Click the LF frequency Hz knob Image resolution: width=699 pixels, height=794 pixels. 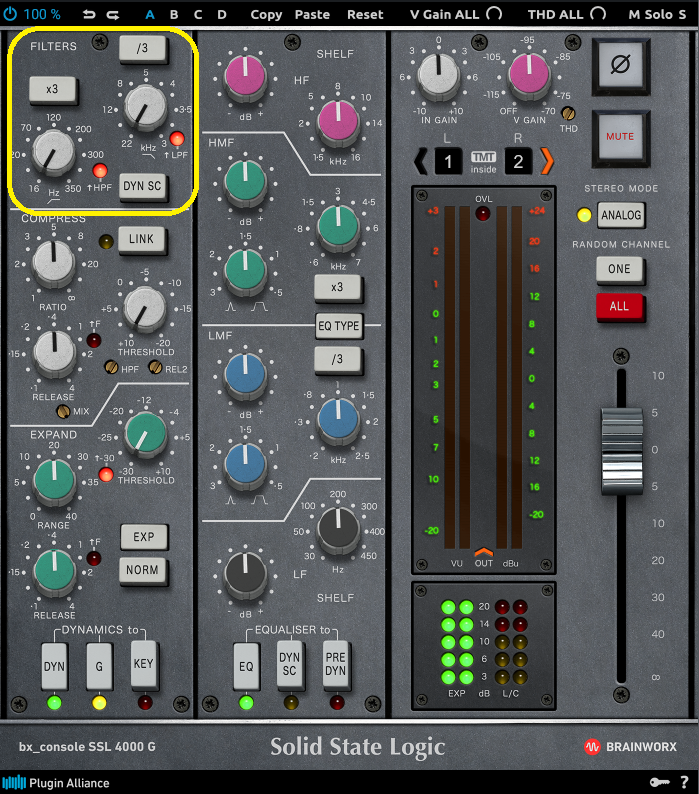tap(338, 529)
